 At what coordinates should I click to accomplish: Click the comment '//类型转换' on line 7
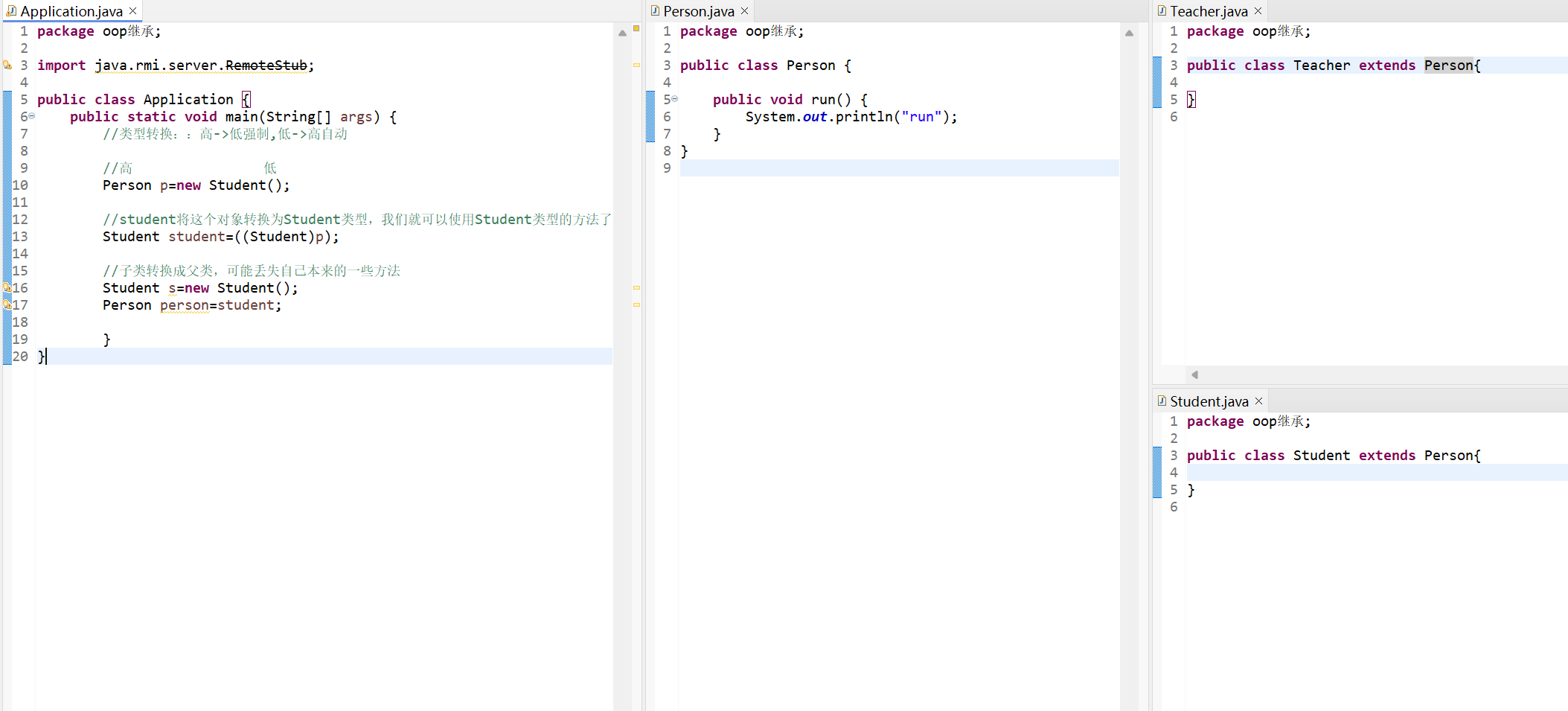[x=225, y=134]
